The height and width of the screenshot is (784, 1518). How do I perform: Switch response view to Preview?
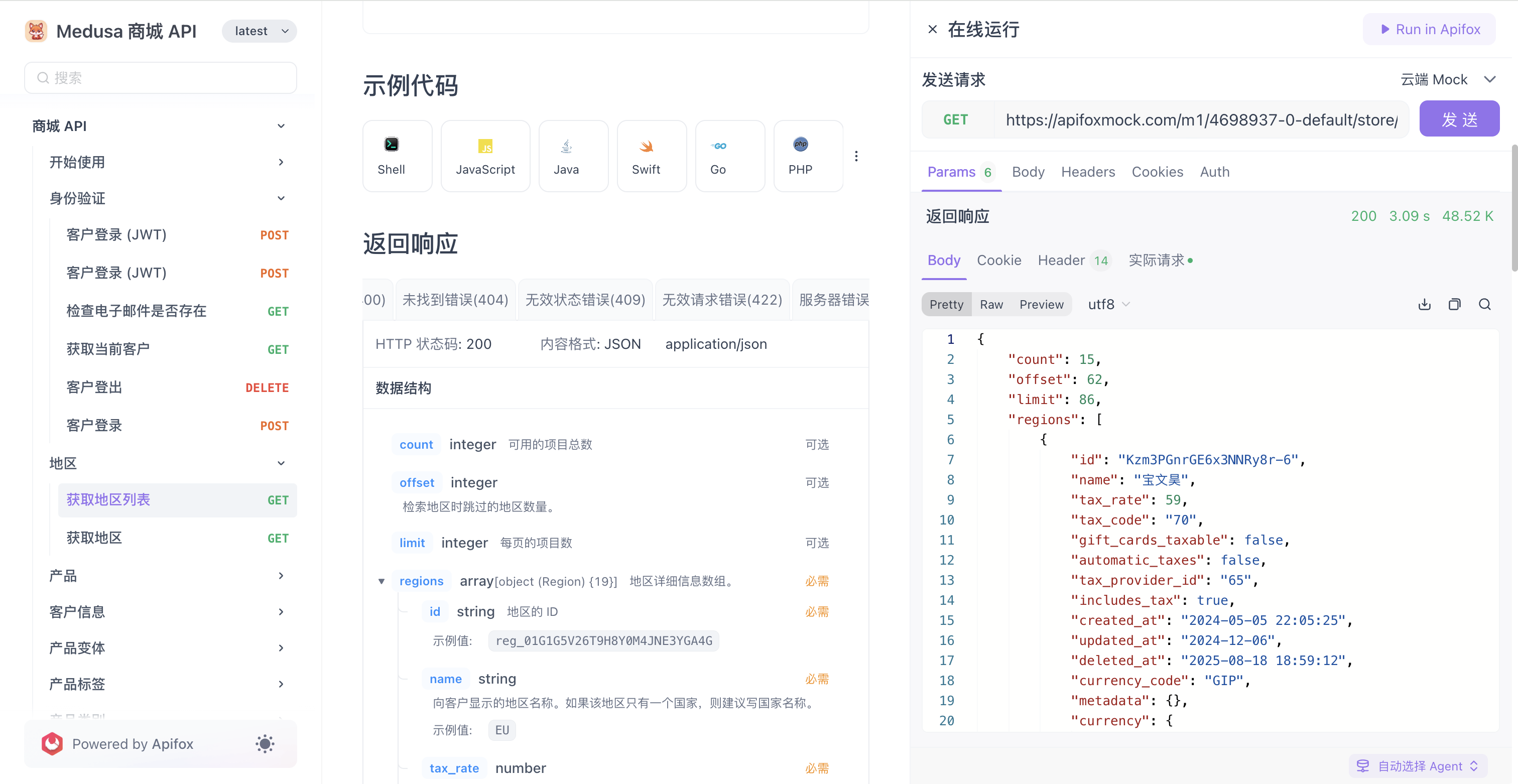[x=1041, y=305]
